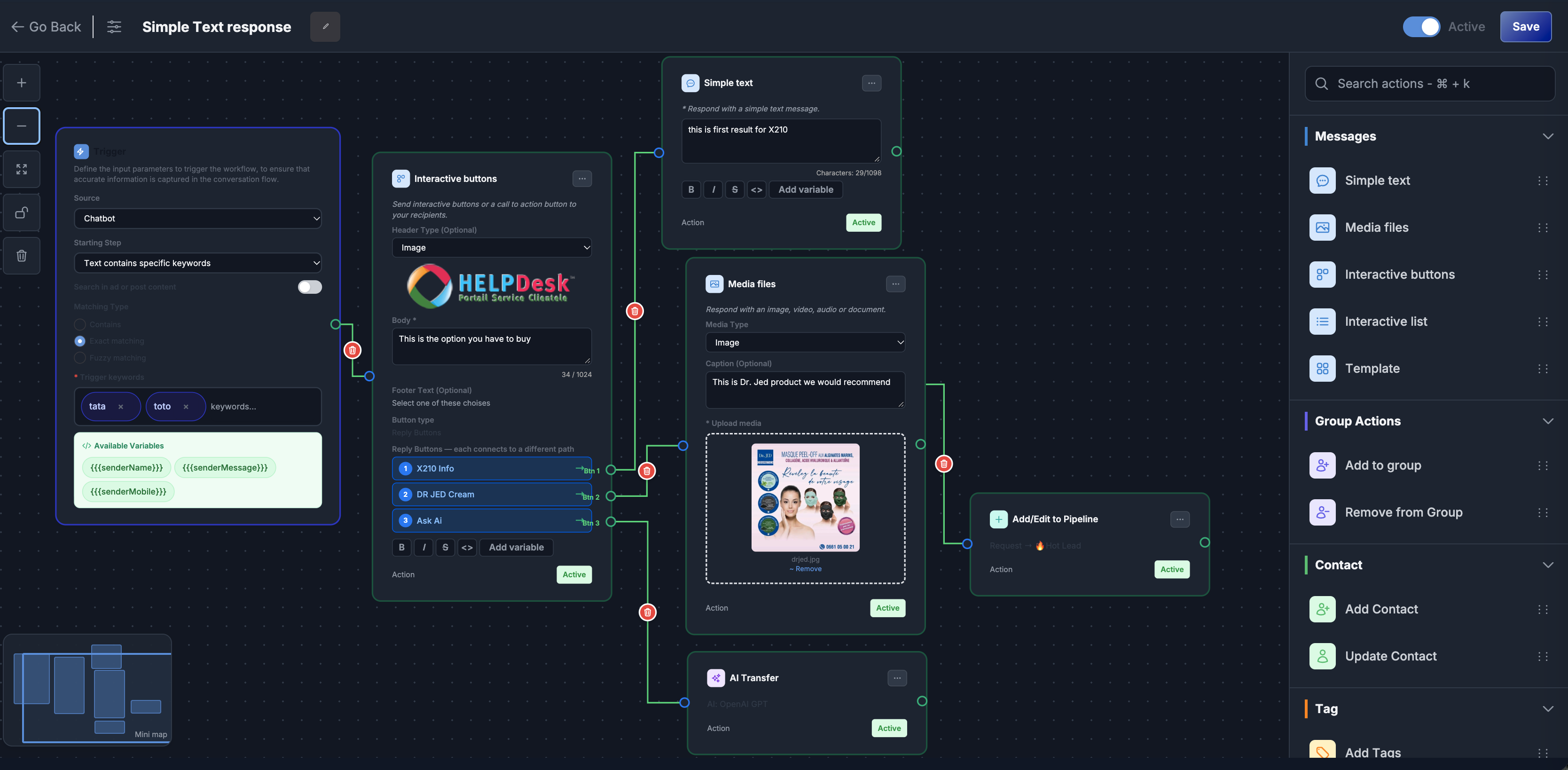Click the Mini map panel
1568x770 pixels.
tap(87, 690)
